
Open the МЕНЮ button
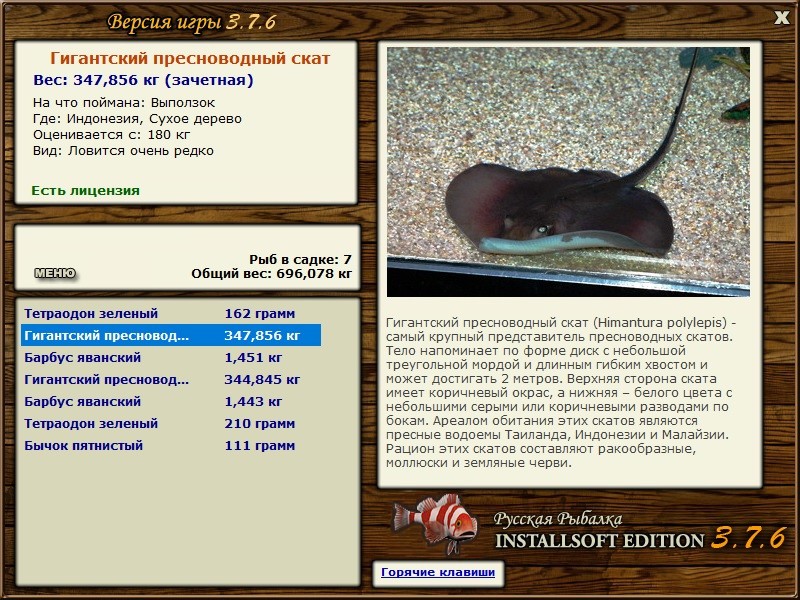55,273
